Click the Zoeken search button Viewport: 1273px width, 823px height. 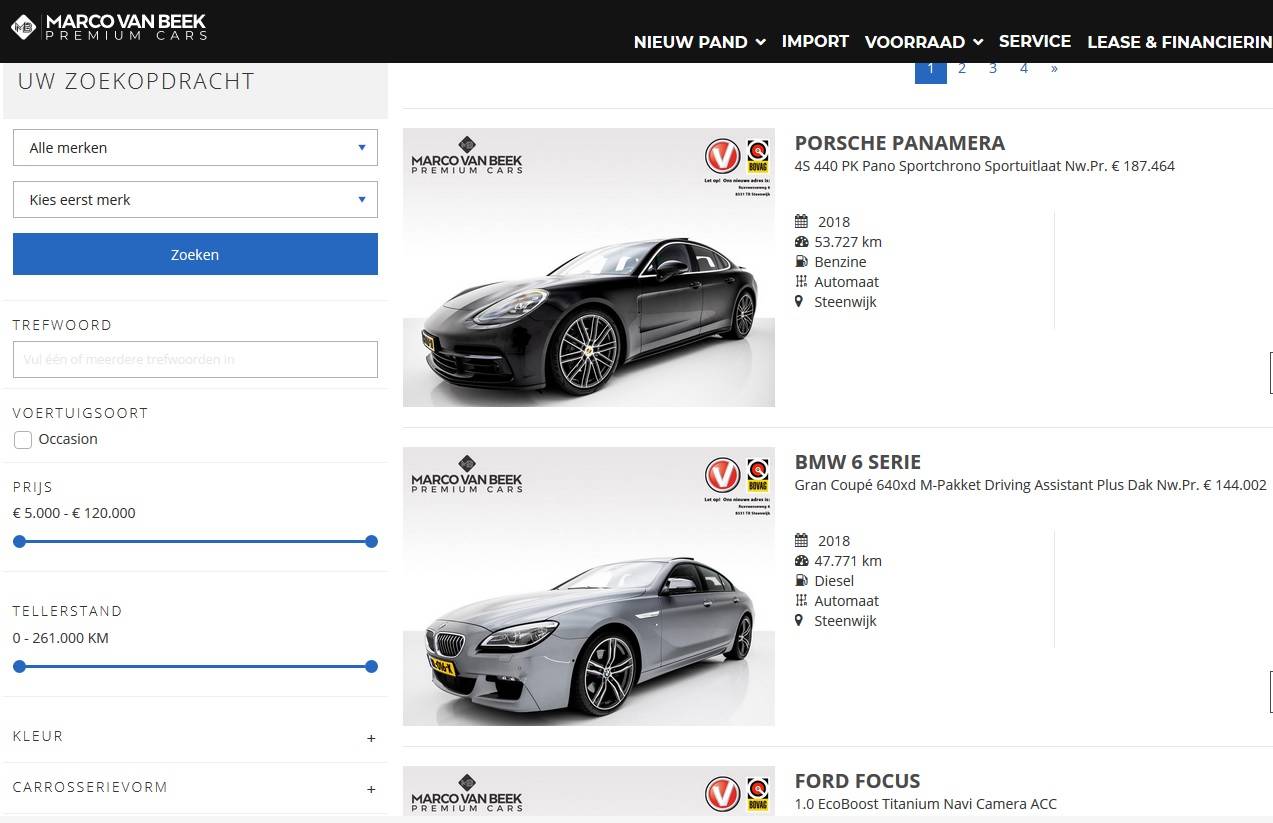[x=195, y=254]
